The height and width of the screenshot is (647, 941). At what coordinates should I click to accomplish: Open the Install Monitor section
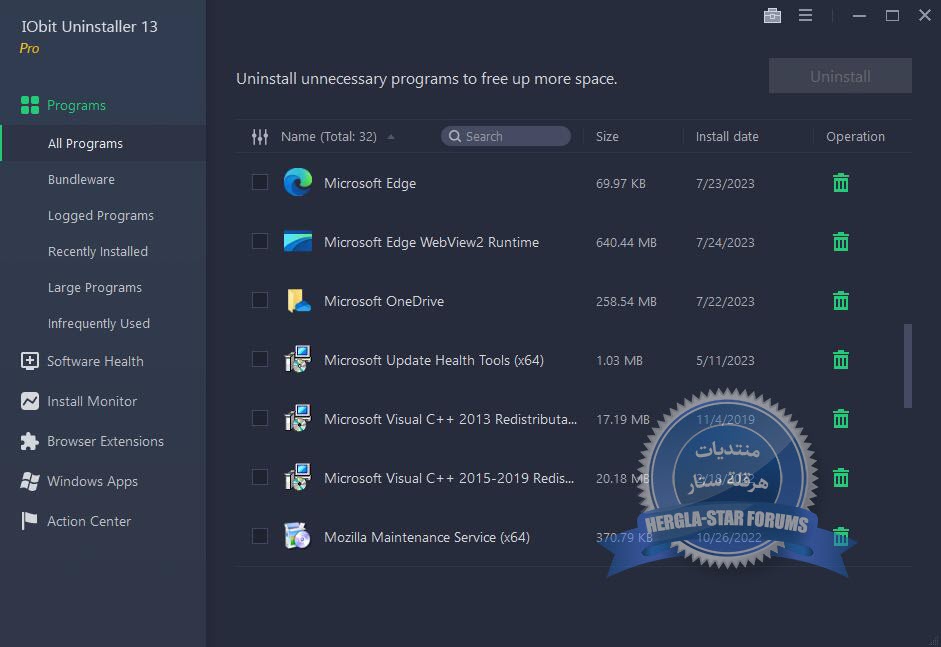pos(92,401)
